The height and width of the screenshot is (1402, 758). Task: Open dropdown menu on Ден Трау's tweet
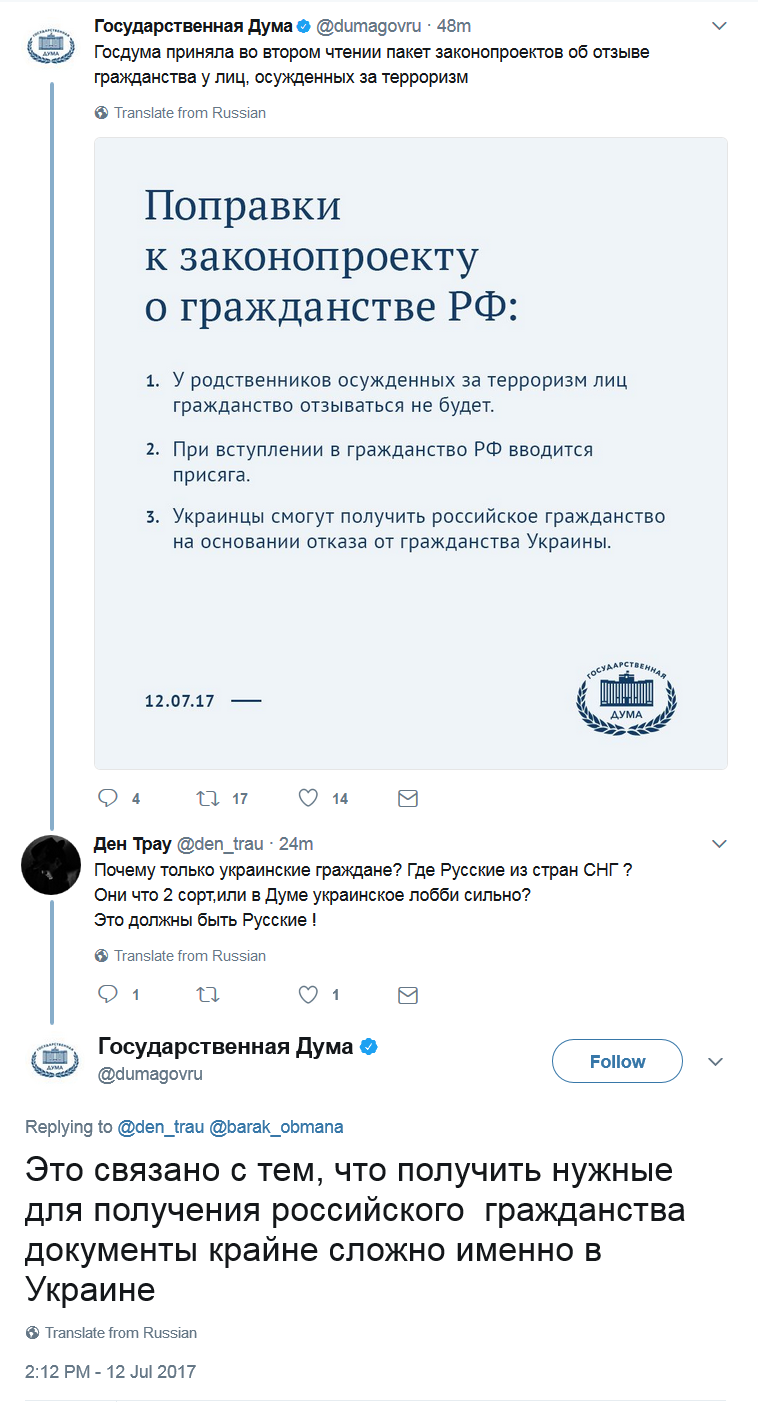[718, 845]
